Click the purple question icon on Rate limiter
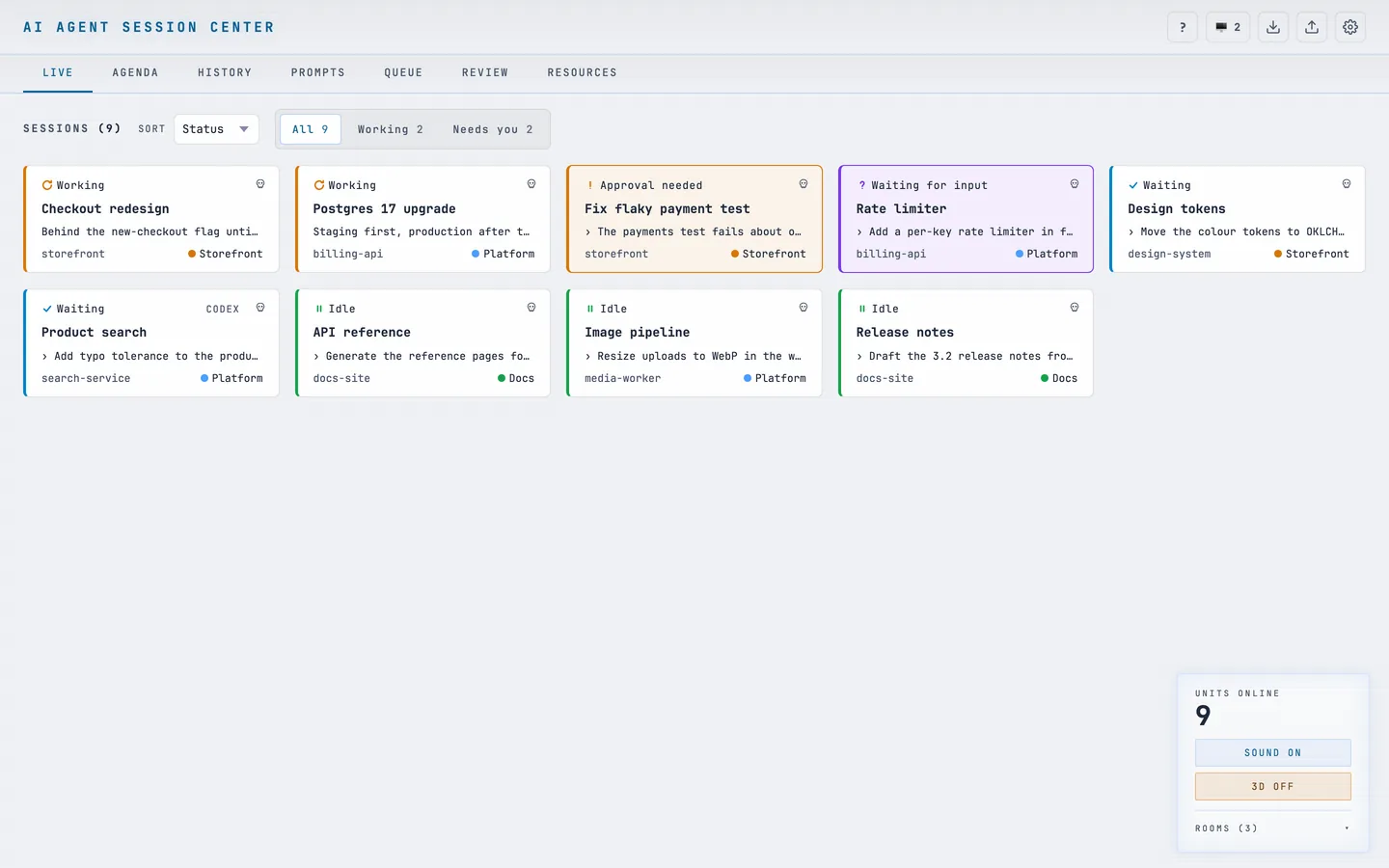Viewport: 1389px width, 868px height. (x=861, y=185)
